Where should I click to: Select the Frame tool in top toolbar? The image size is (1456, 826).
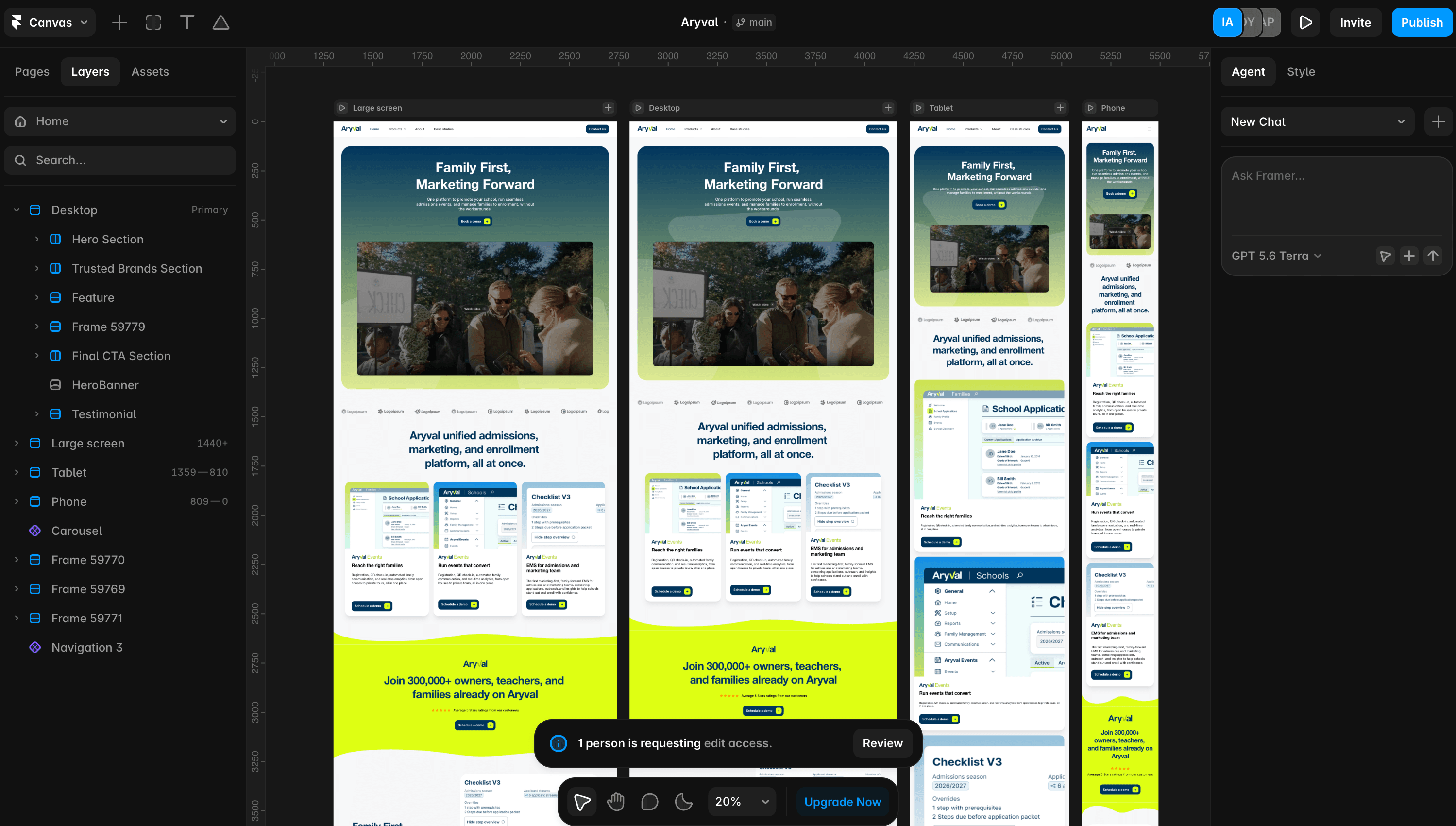coord(153,23)
